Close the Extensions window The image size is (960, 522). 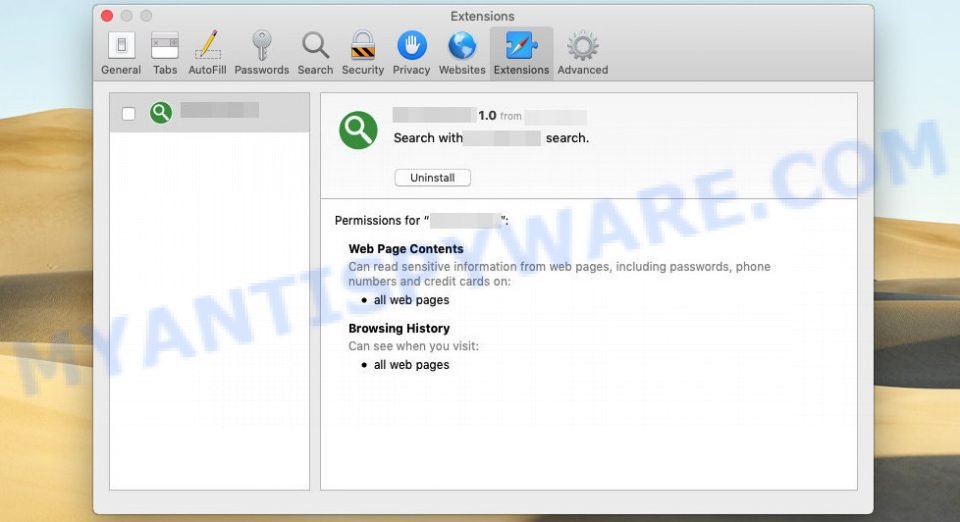pyautogui.click(x=107, y=16)
